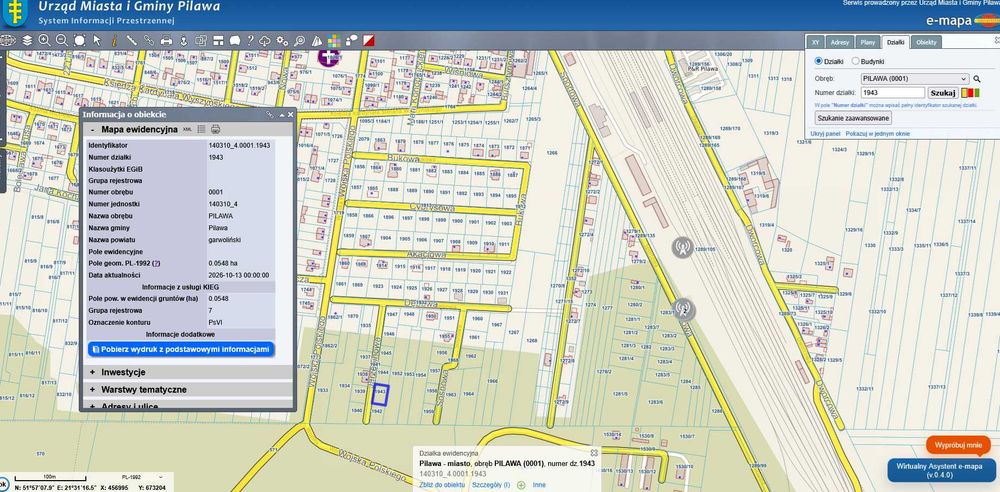Click the link icon in info window header
This screenshot has width=1000, height=492.
click(270, 114)
